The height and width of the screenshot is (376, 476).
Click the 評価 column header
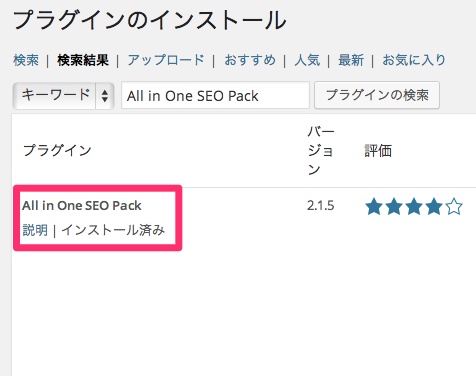pyautogui.click(x=378, y=151)
